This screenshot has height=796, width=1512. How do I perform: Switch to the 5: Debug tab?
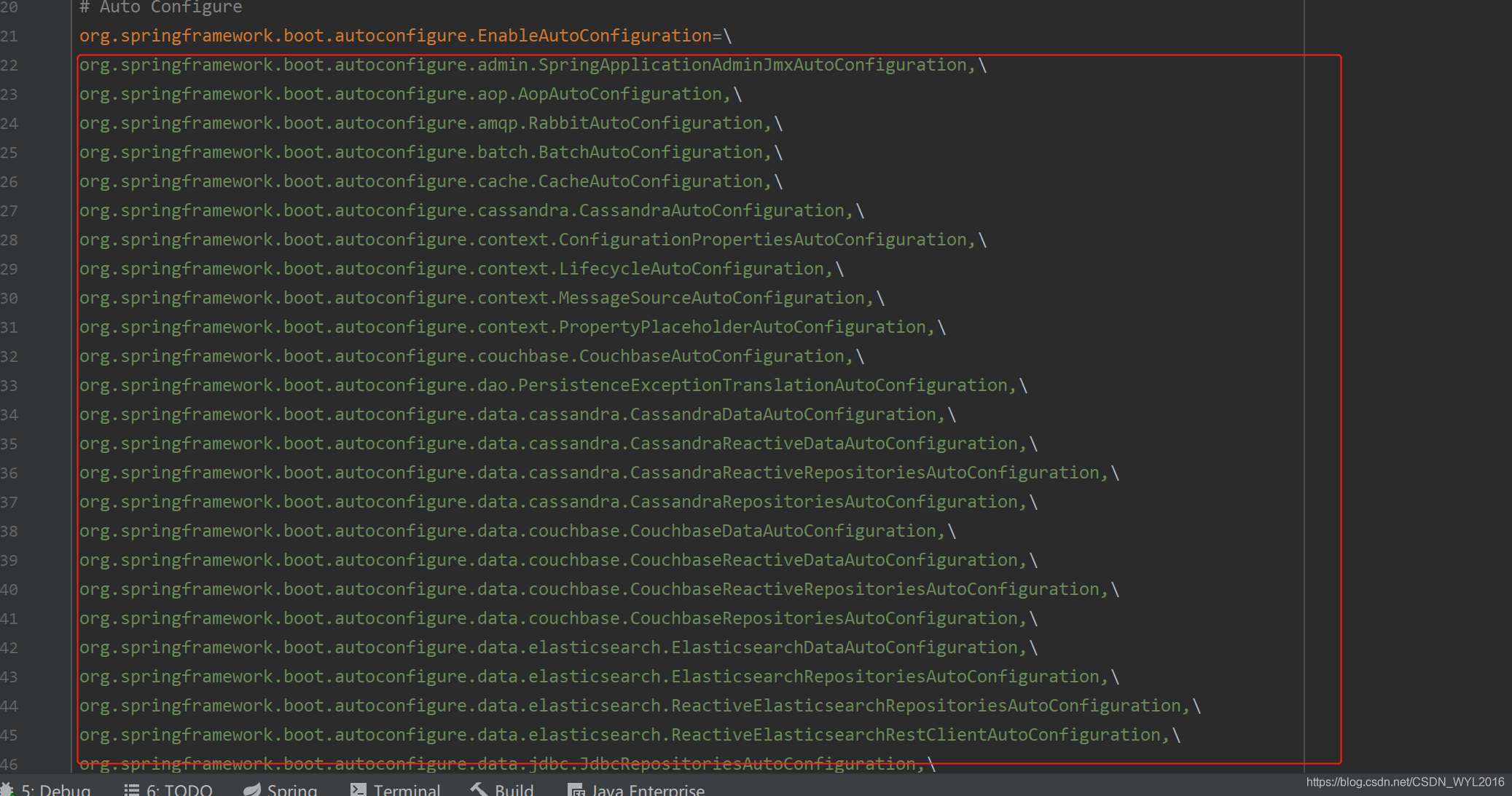[46, 789]
